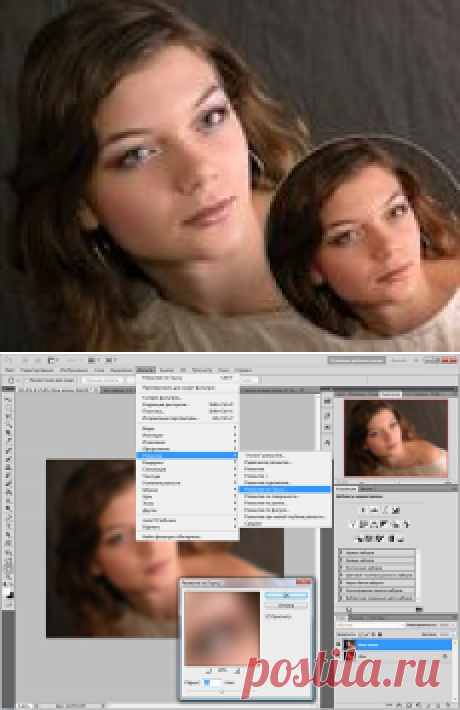Choose Surface Blur in the Blur submenu
Image resolution: width=460 pixels, height=710 pixels.
click(x=285, y=496)
